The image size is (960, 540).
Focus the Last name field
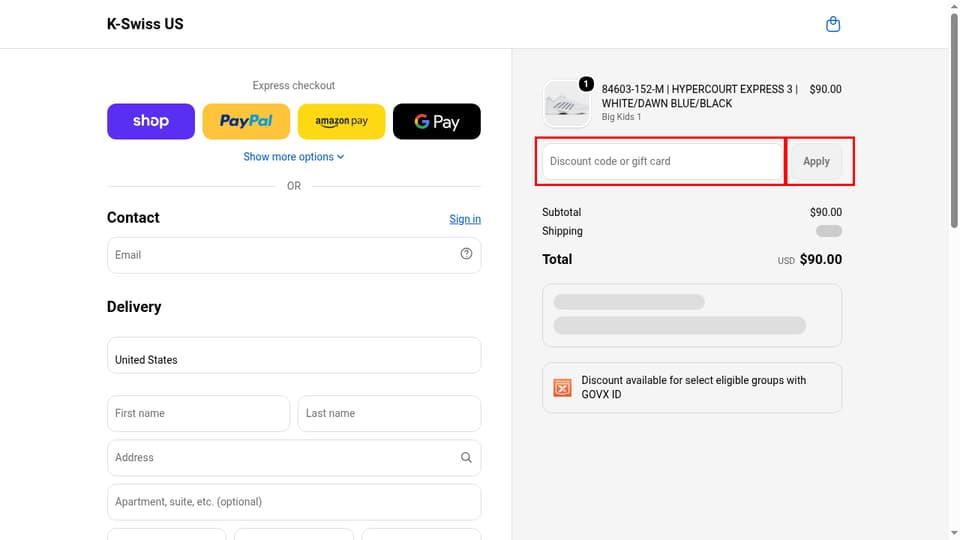click(389, 413)
